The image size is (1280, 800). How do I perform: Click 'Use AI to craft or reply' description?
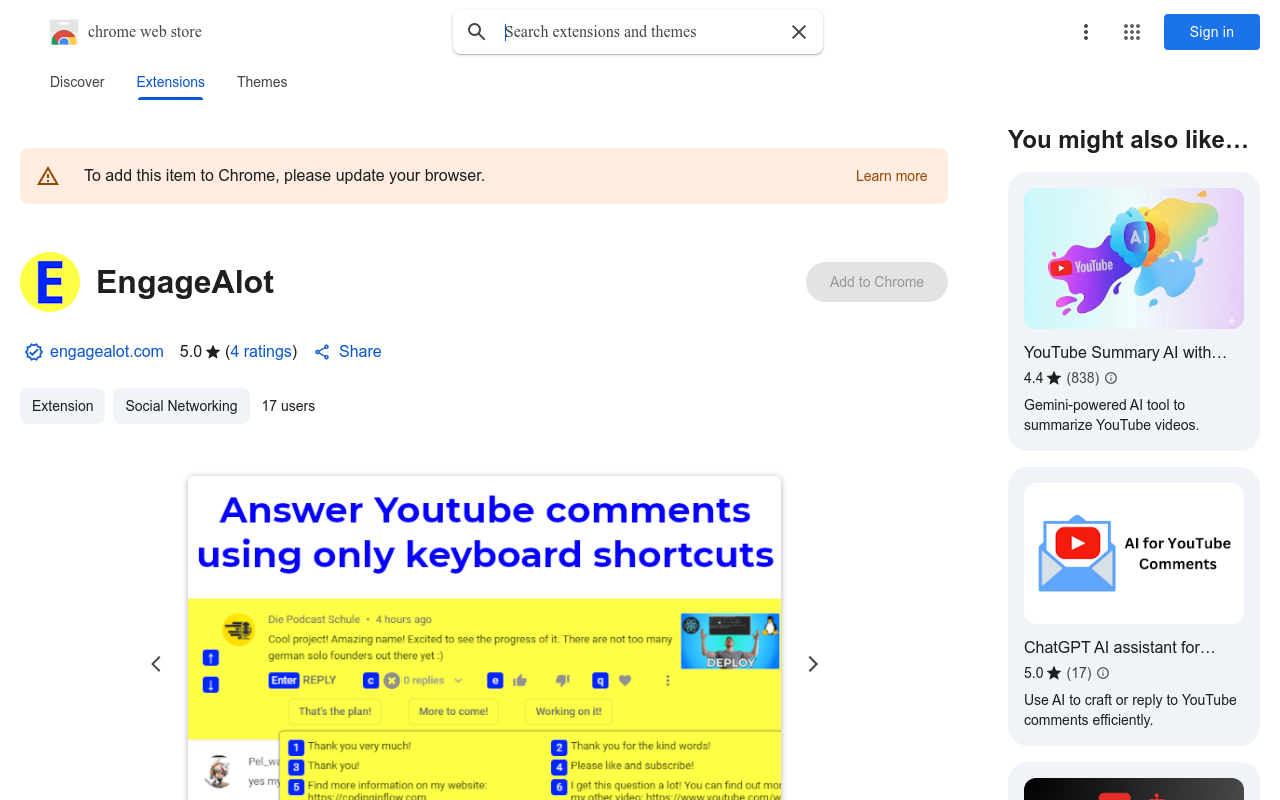(x=1130, y=710)
